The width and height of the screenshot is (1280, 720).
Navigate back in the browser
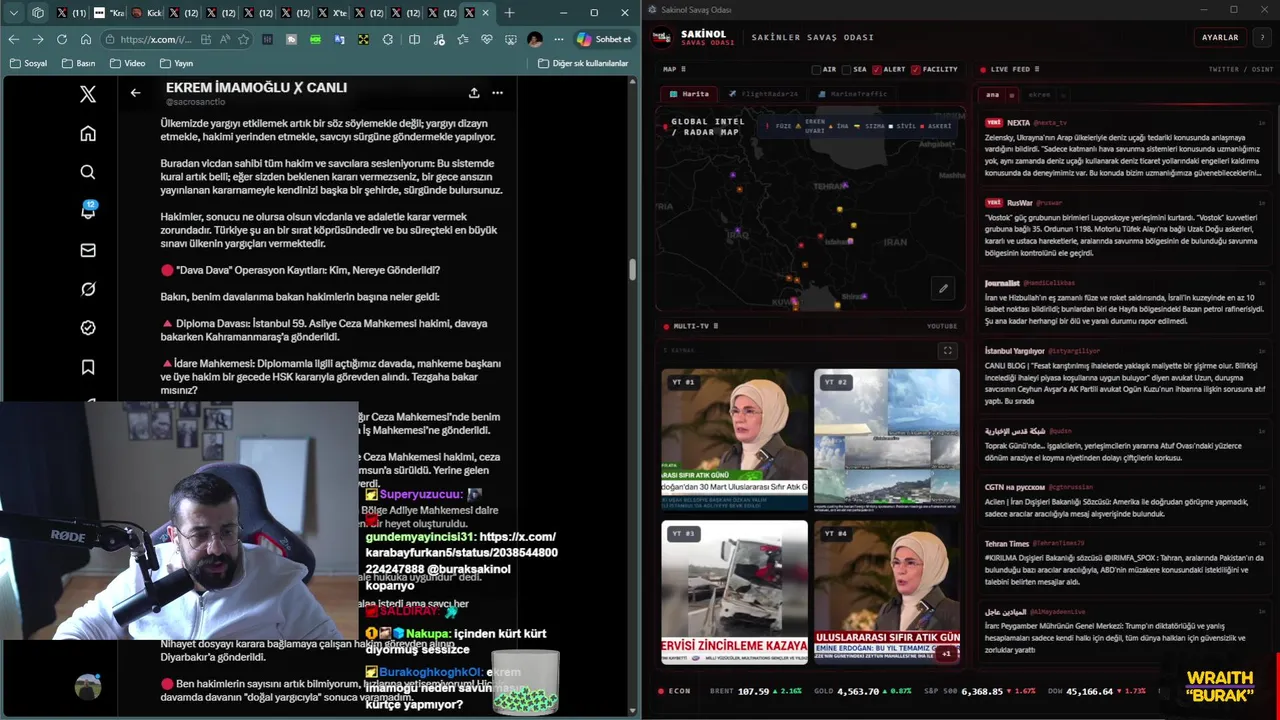click(14, 39)
